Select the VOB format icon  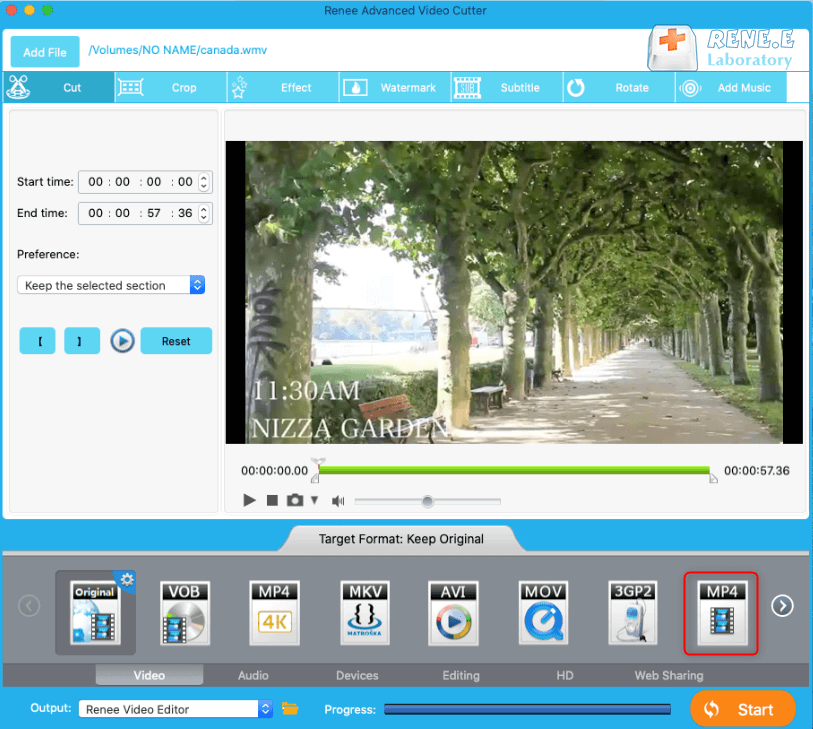click(x=185, y=613)
